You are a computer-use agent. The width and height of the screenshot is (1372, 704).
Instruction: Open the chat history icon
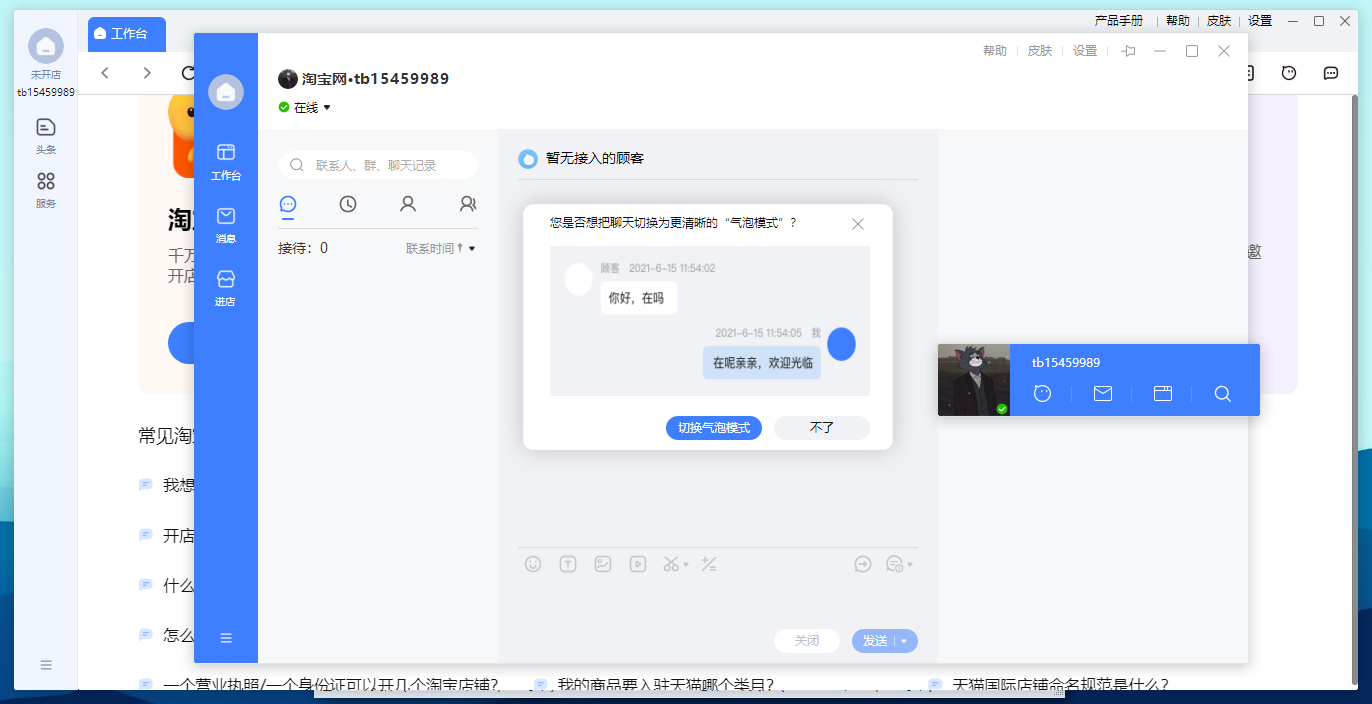click(895, 564)
